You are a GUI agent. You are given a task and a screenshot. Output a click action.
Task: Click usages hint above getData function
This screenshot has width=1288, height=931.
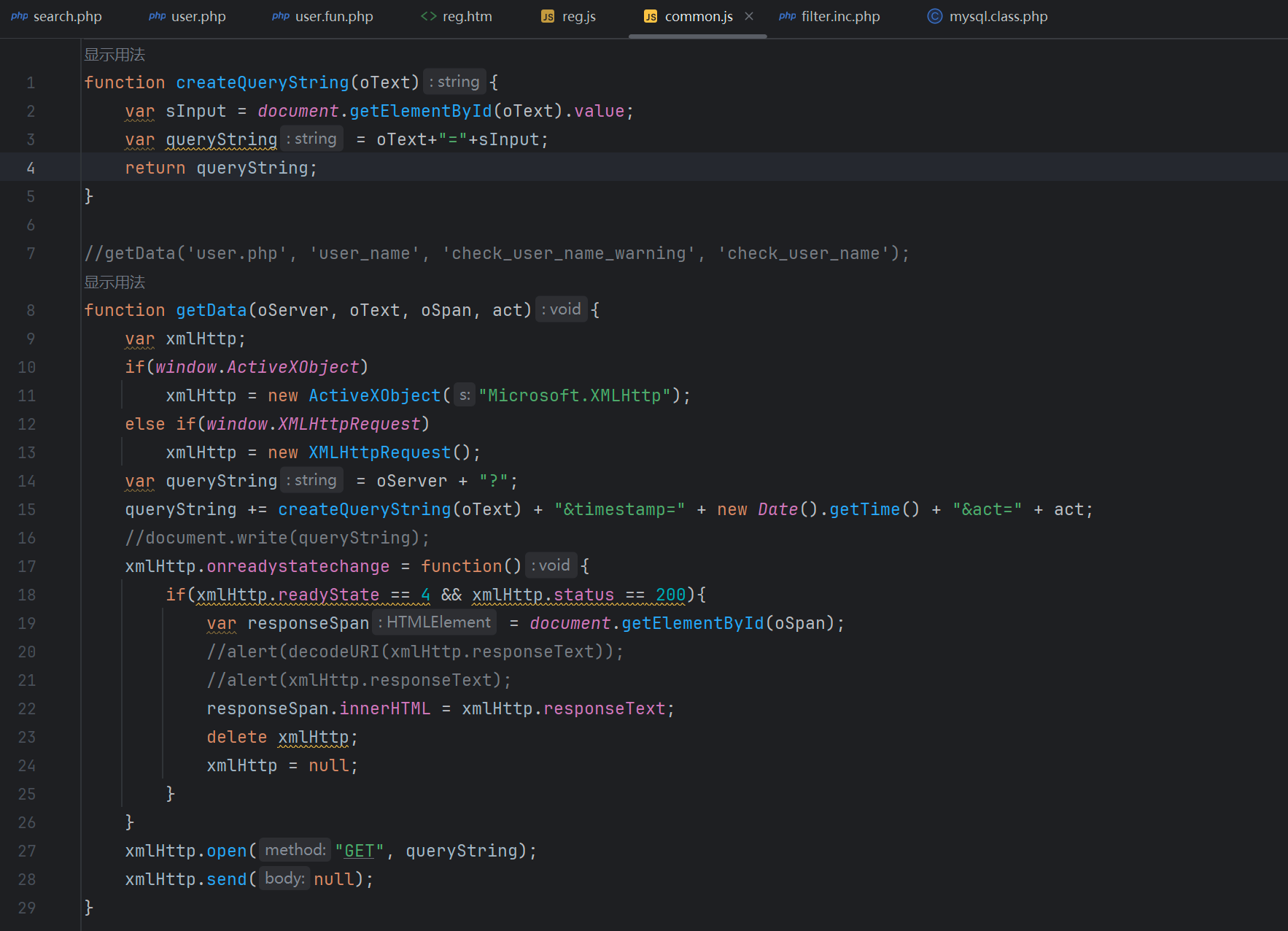pos(115,282)
